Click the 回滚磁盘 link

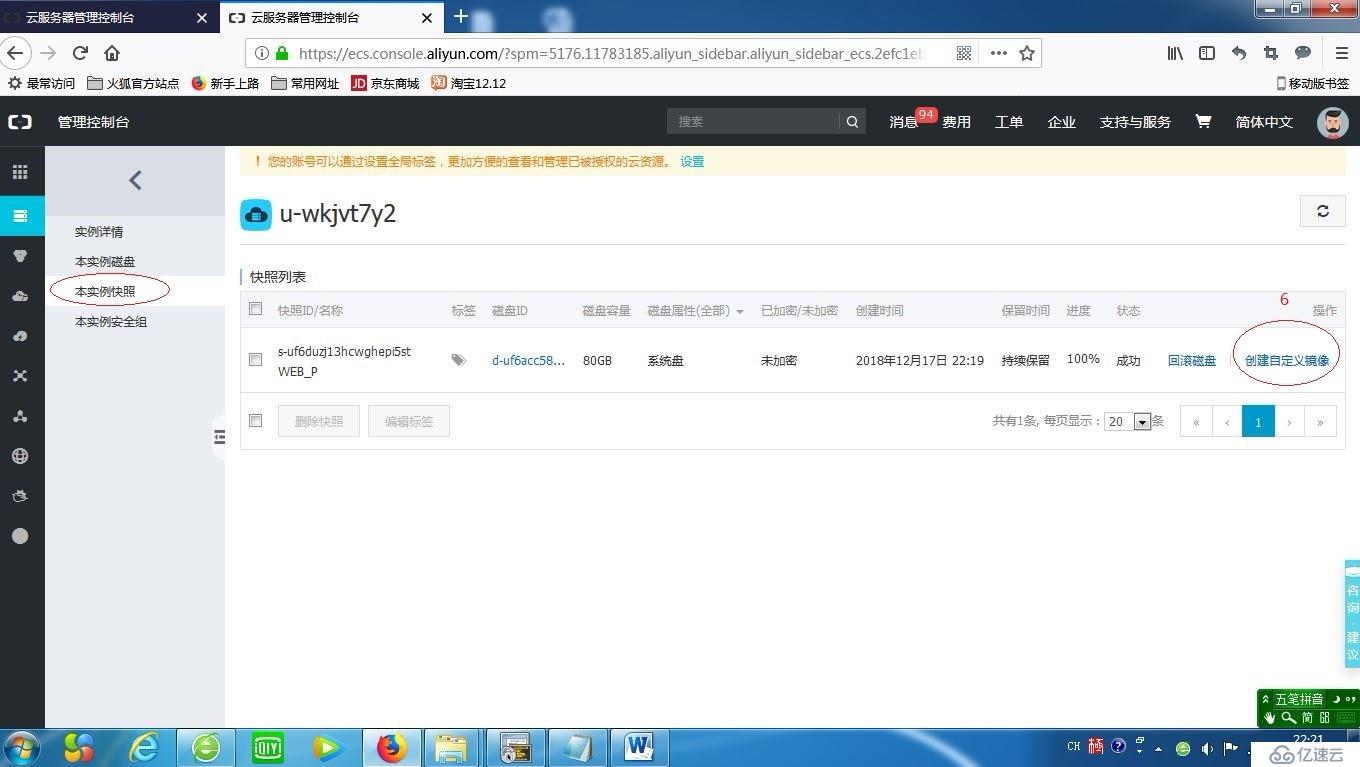tap(1192, 361)
